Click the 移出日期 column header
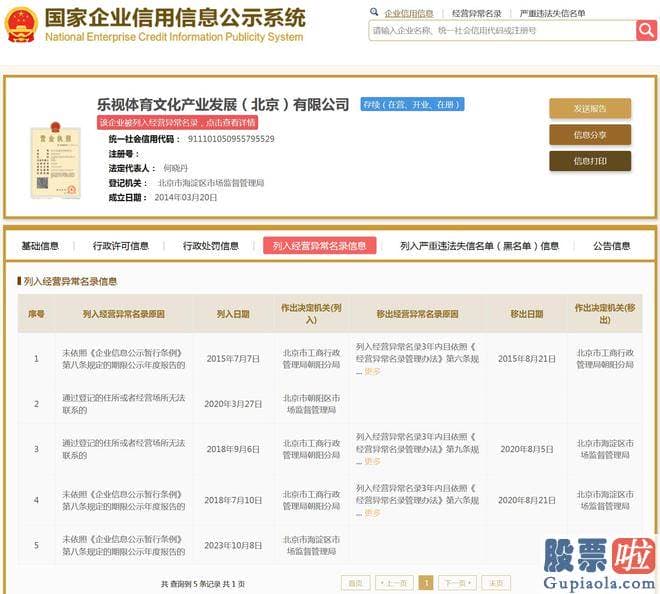 point(527,314)
